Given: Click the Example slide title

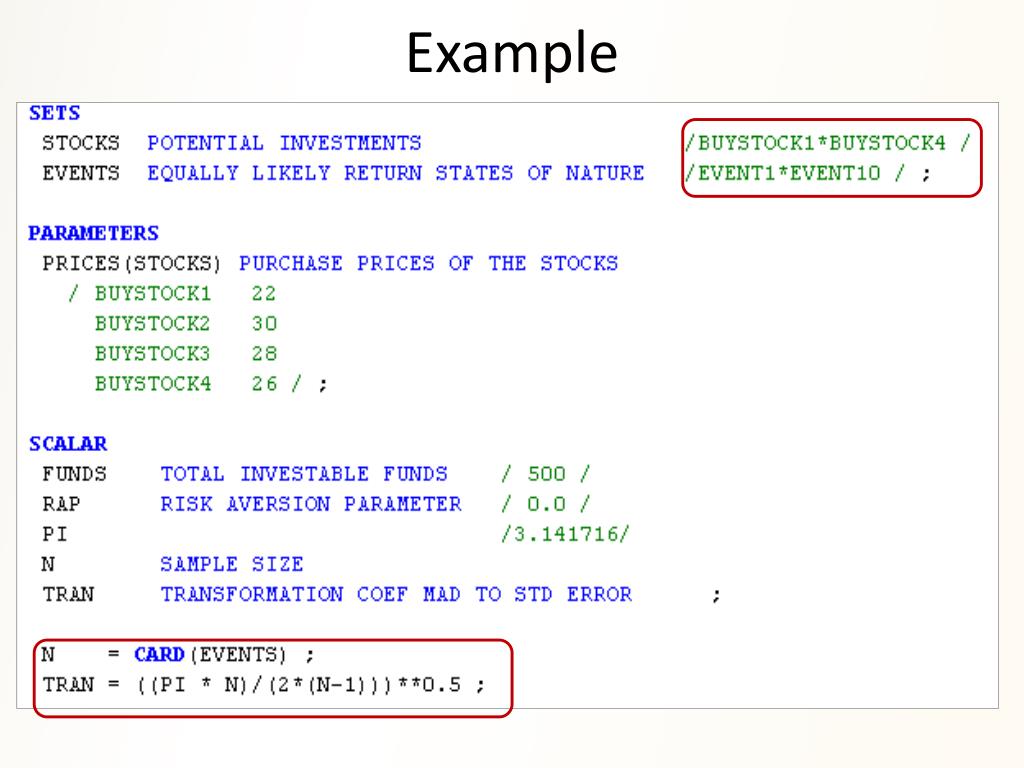Looking at the screenshot, I should tap(511, 54).
